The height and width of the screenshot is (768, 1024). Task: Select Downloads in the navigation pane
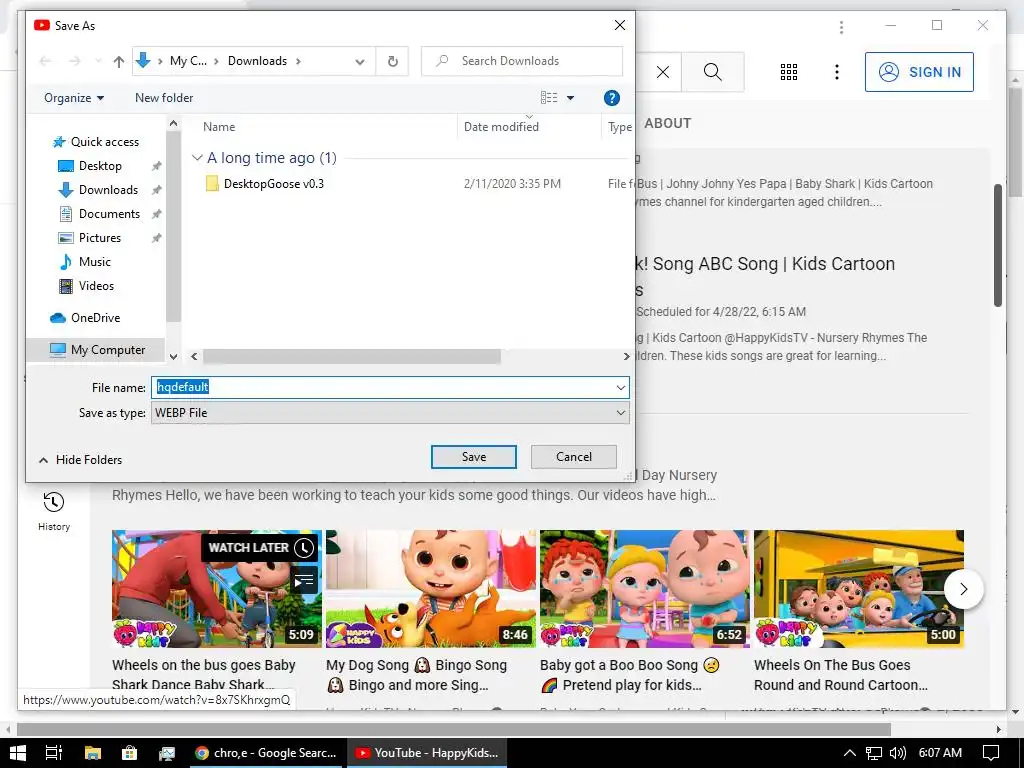click(x=108, y=190)
